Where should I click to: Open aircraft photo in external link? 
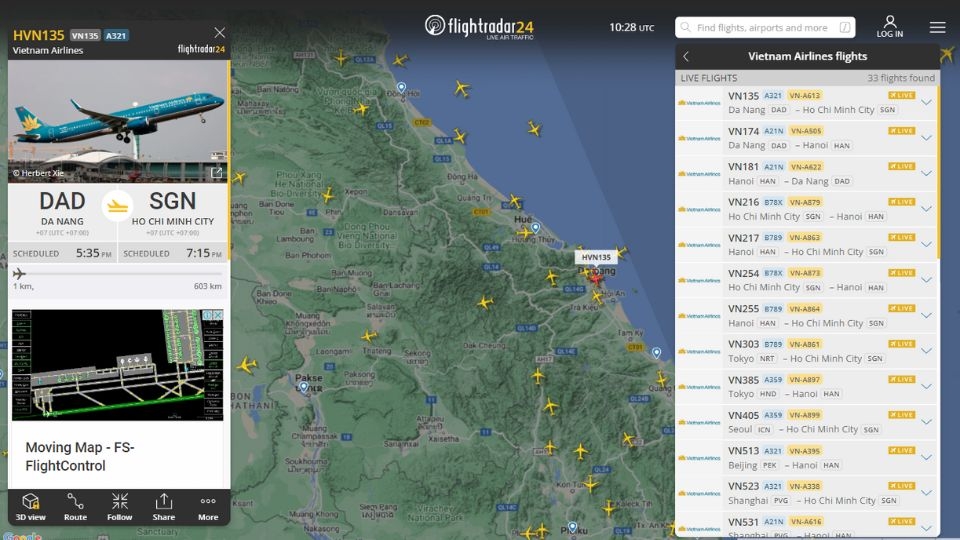216,173
